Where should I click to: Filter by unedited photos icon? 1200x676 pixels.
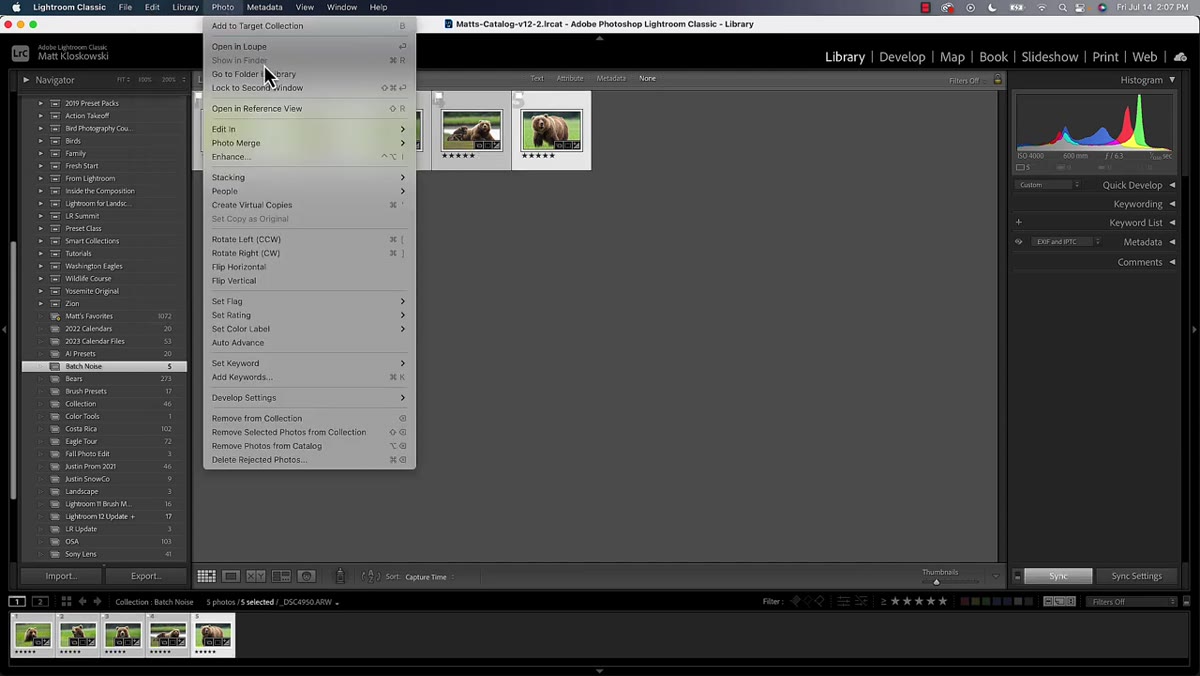point(859,601)
